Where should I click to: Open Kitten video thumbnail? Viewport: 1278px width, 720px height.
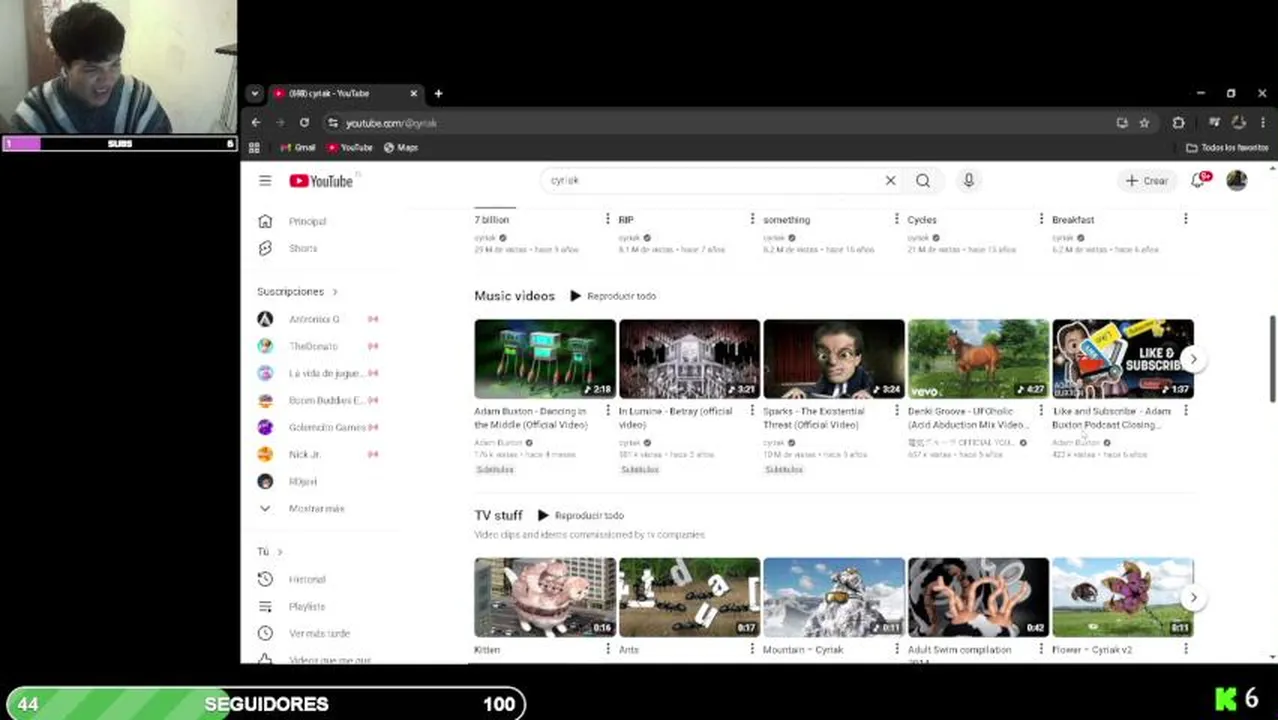pyautogui.click(x=545, y=597)
